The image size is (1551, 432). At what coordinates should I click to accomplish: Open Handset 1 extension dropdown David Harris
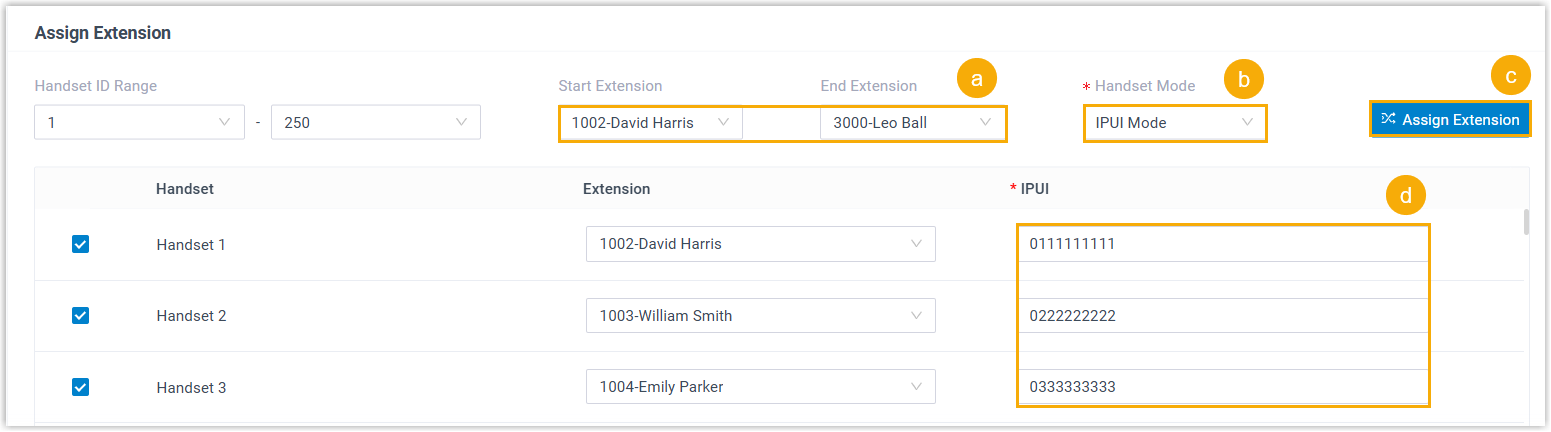click(760, 244)
